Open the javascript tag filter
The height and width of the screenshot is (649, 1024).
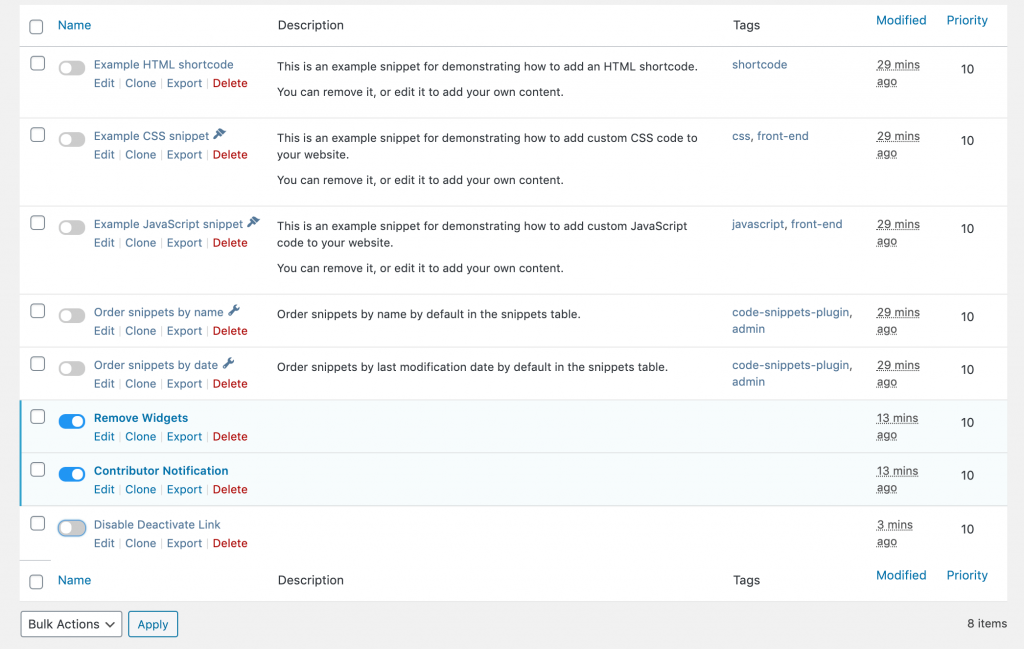[757, 224]
